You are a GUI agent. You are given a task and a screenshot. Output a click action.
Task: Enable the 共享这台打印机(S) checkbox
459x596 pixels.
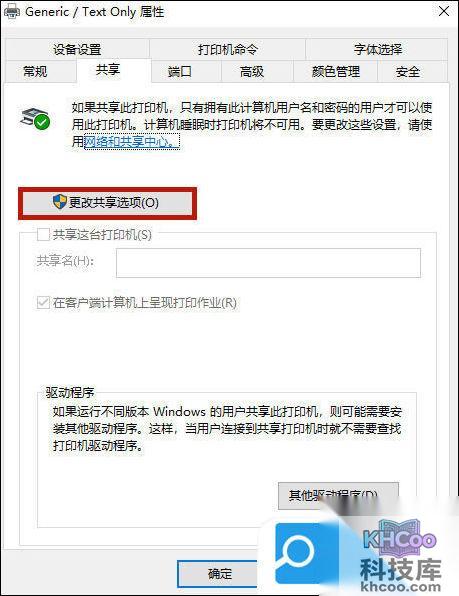pyautogui.click(x=43, y=234)
